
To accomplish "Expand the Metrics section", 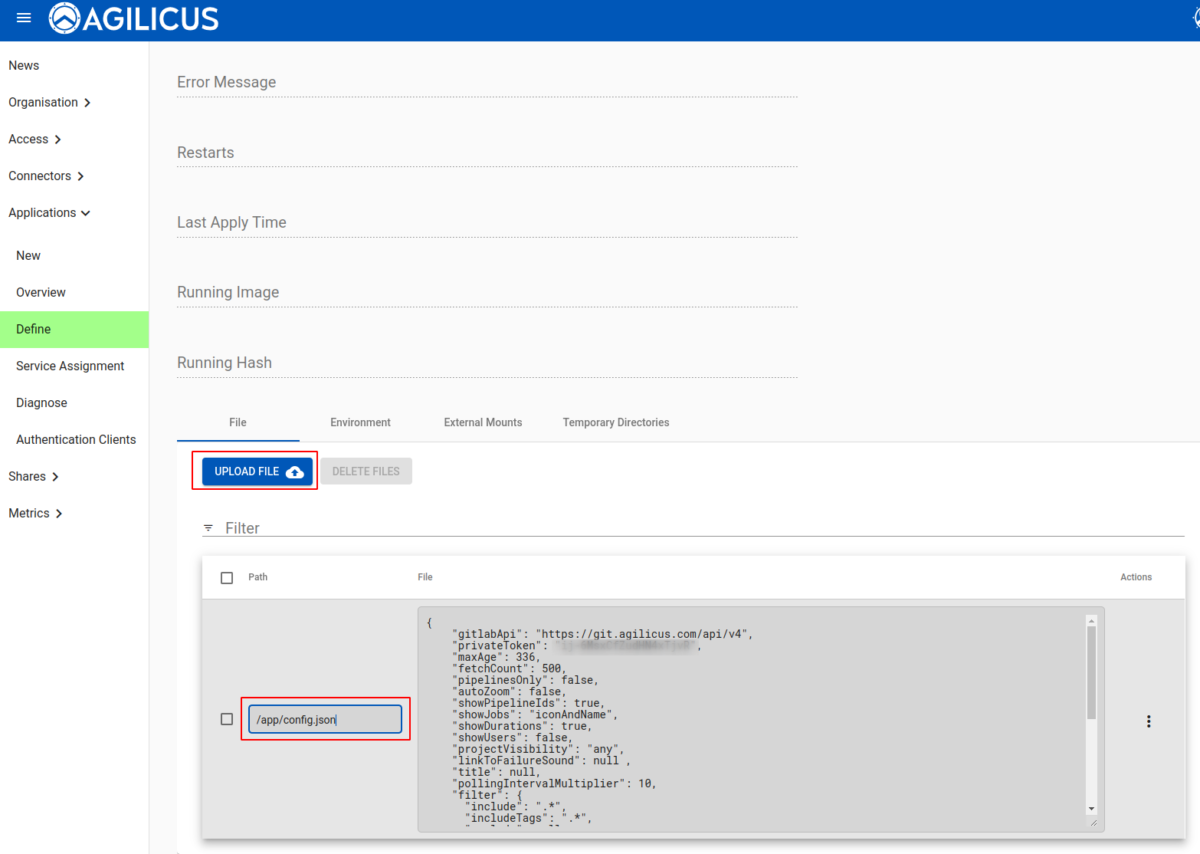I will pyautogui.click(x=28, y=512).
